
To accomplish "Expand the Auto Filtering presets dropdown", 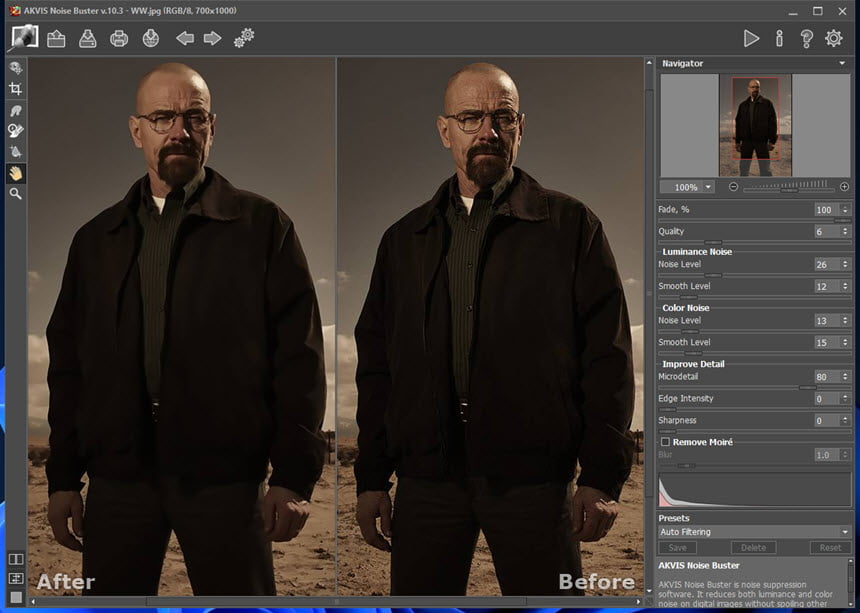I will coord(754,532).
